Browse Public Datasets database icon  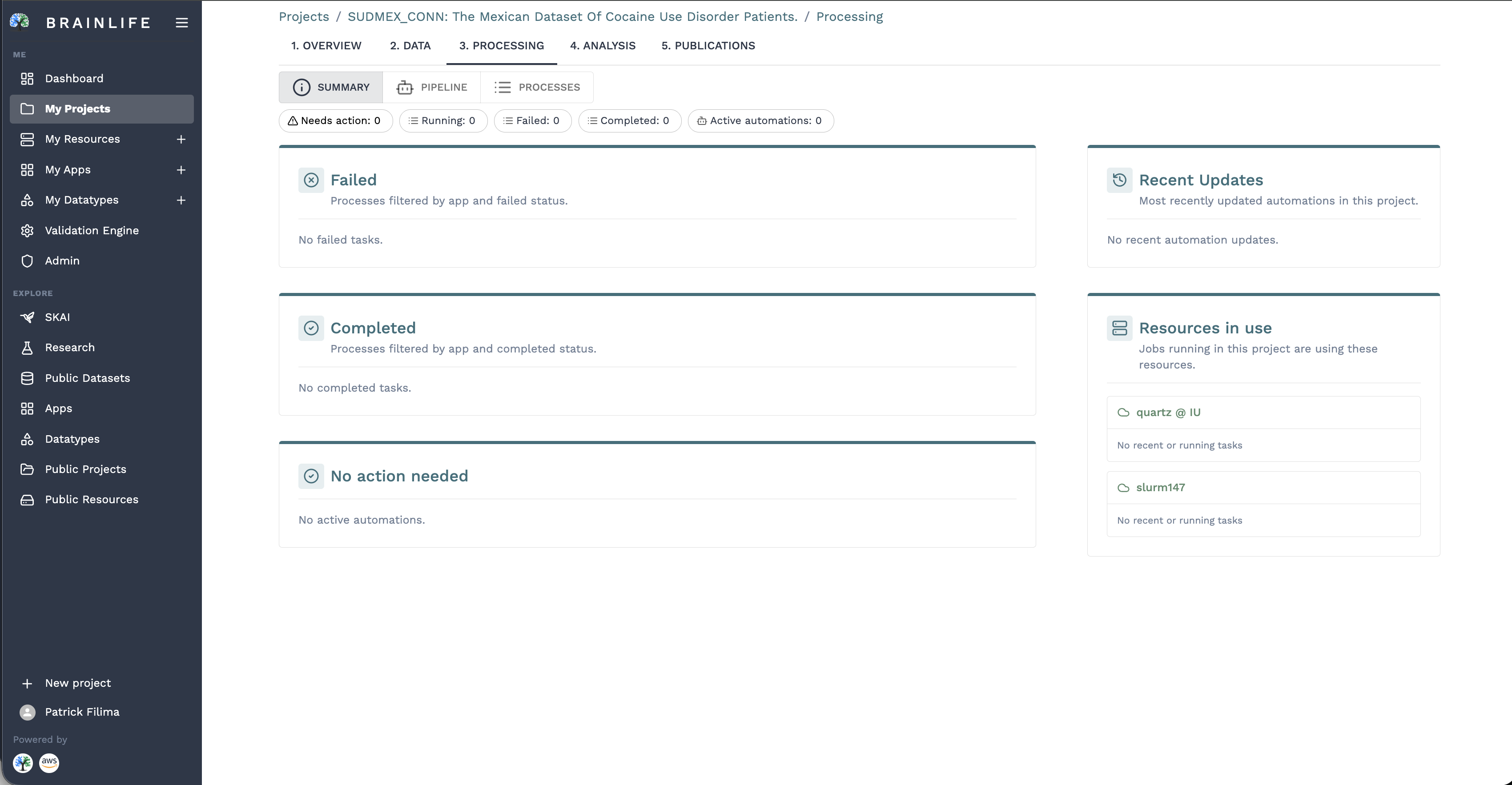(x=27, y=378)
